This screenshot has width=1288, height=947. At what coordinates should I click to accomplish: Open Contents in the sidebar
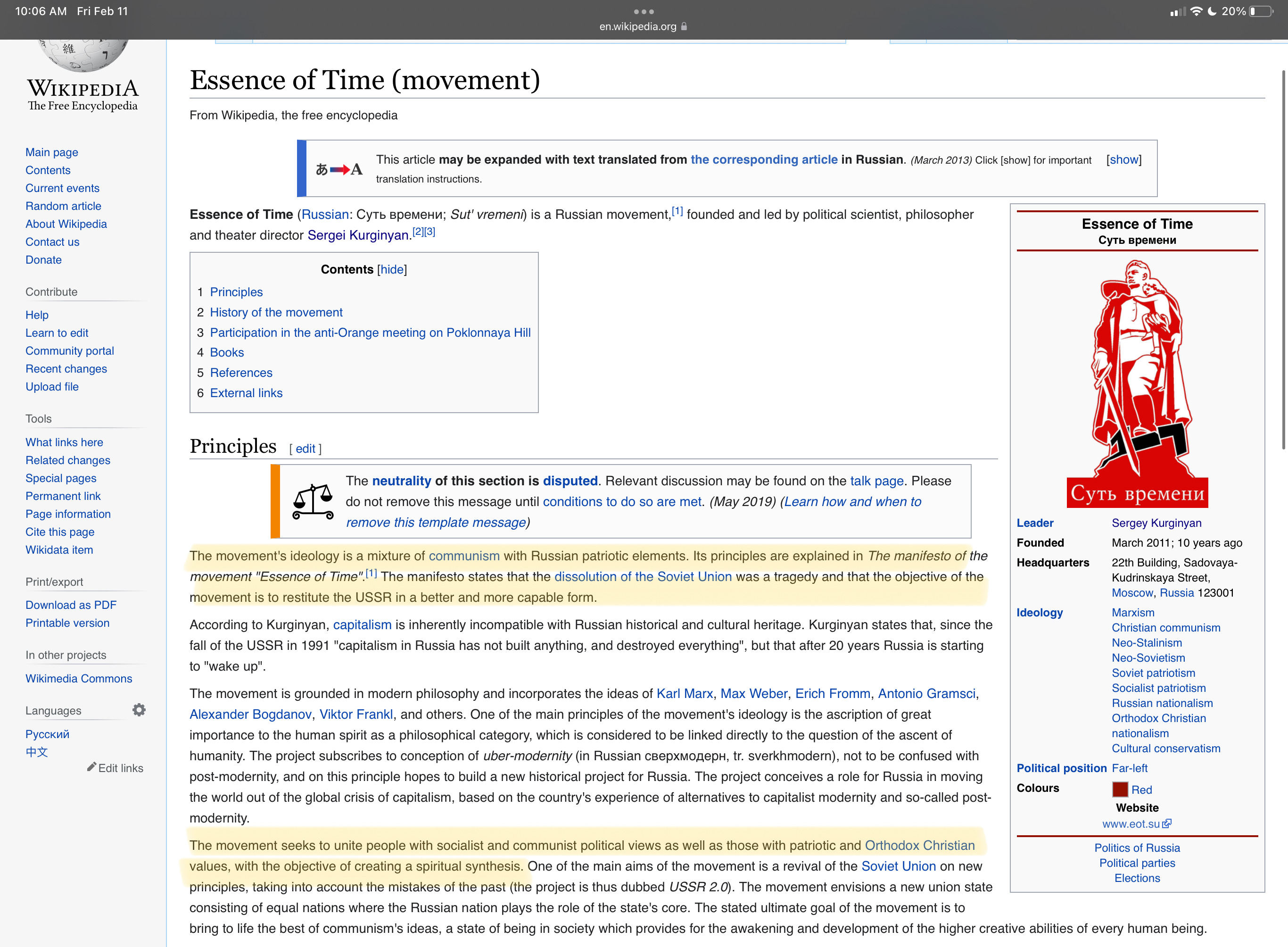click(x=48, y=170)
